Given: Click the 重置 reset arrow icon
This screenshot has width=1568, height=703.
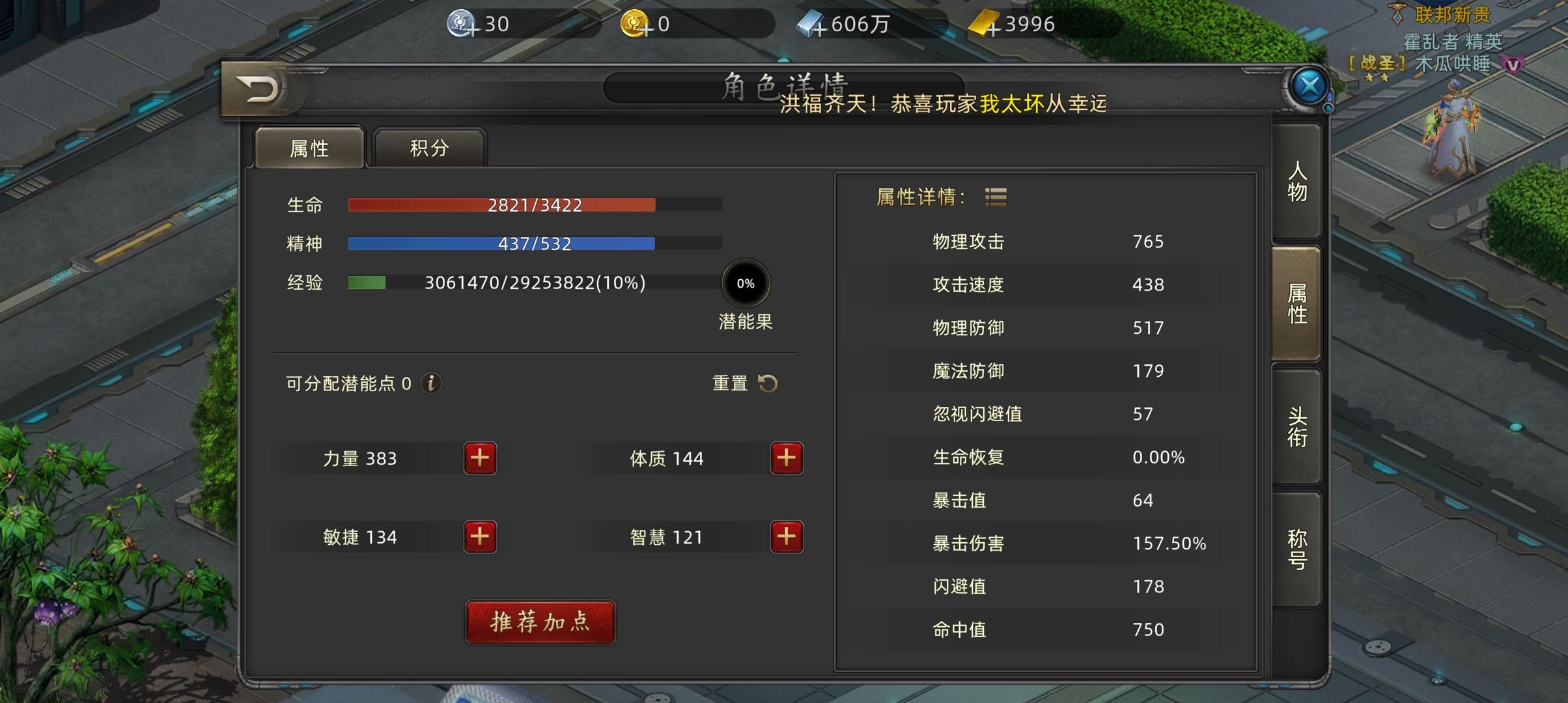Looking at the screenshot, I should tap(768, 383).
